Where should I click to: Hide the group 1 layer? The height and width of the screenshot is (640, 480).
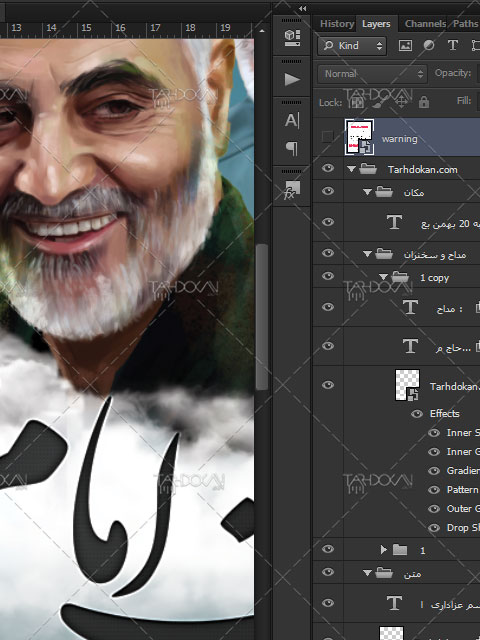click(328, 549)
